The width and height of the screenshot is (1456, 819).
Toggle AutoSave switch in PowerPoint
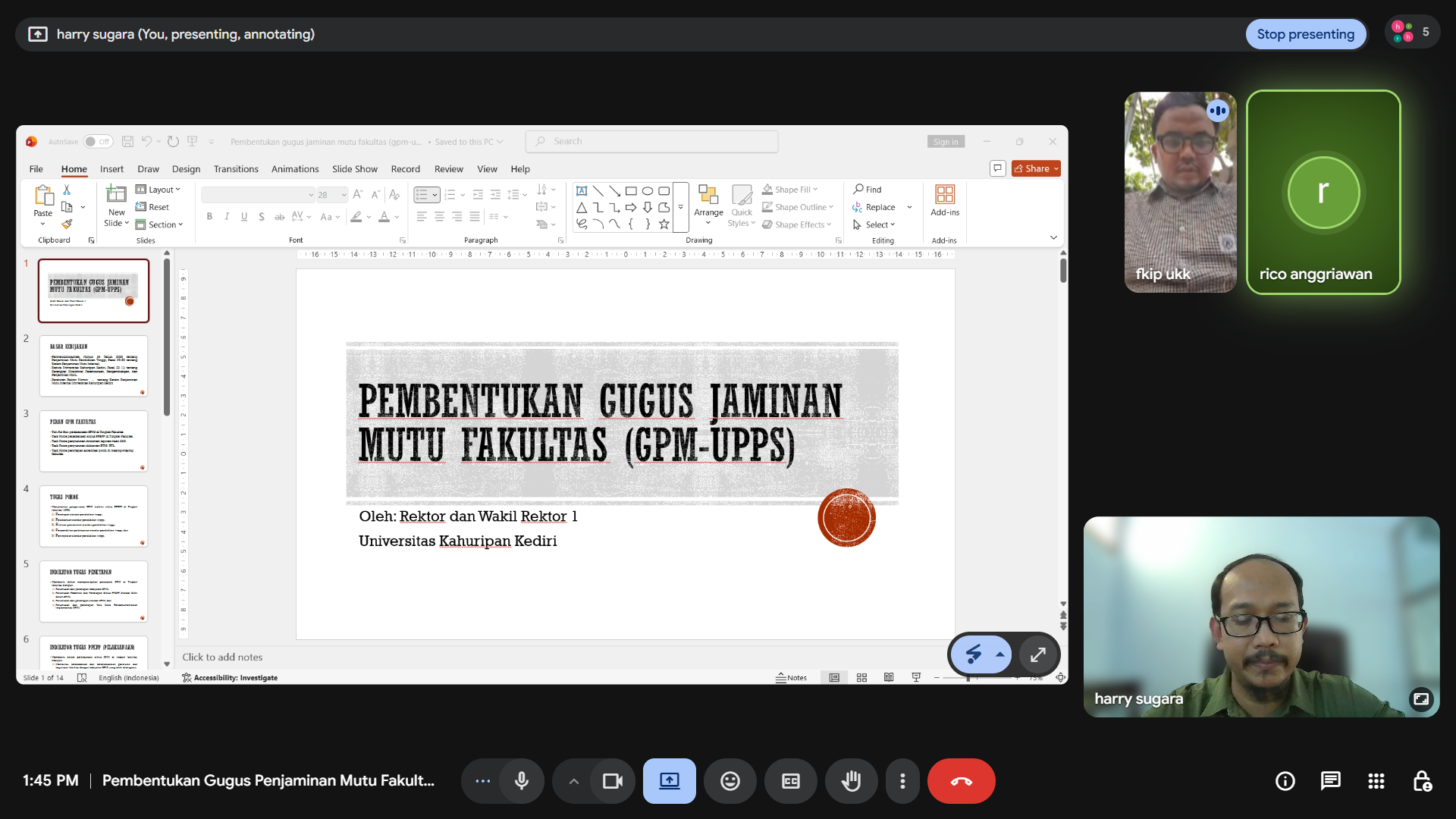[x=98, y=142]
